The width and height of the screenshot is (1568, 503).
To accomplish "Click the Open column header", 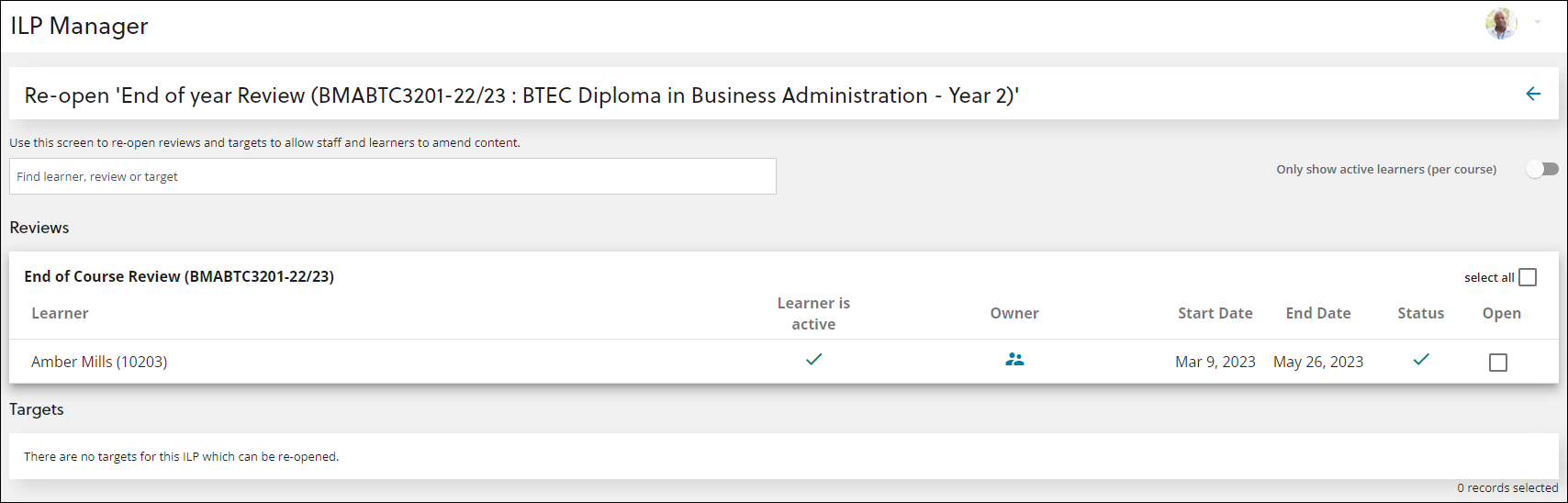I will 1502,313.
